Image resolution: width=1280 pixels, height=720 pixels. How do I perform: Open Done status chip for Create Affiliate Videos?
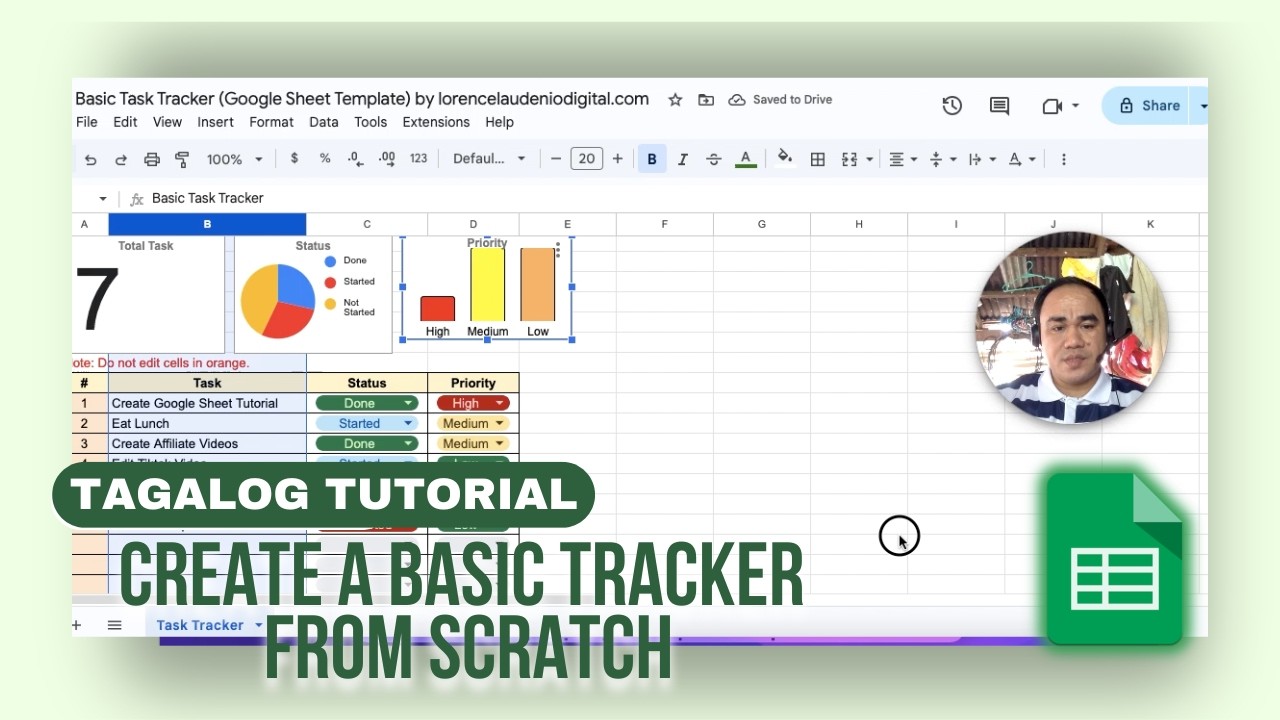pyautogui.click(x=367, y=443)
